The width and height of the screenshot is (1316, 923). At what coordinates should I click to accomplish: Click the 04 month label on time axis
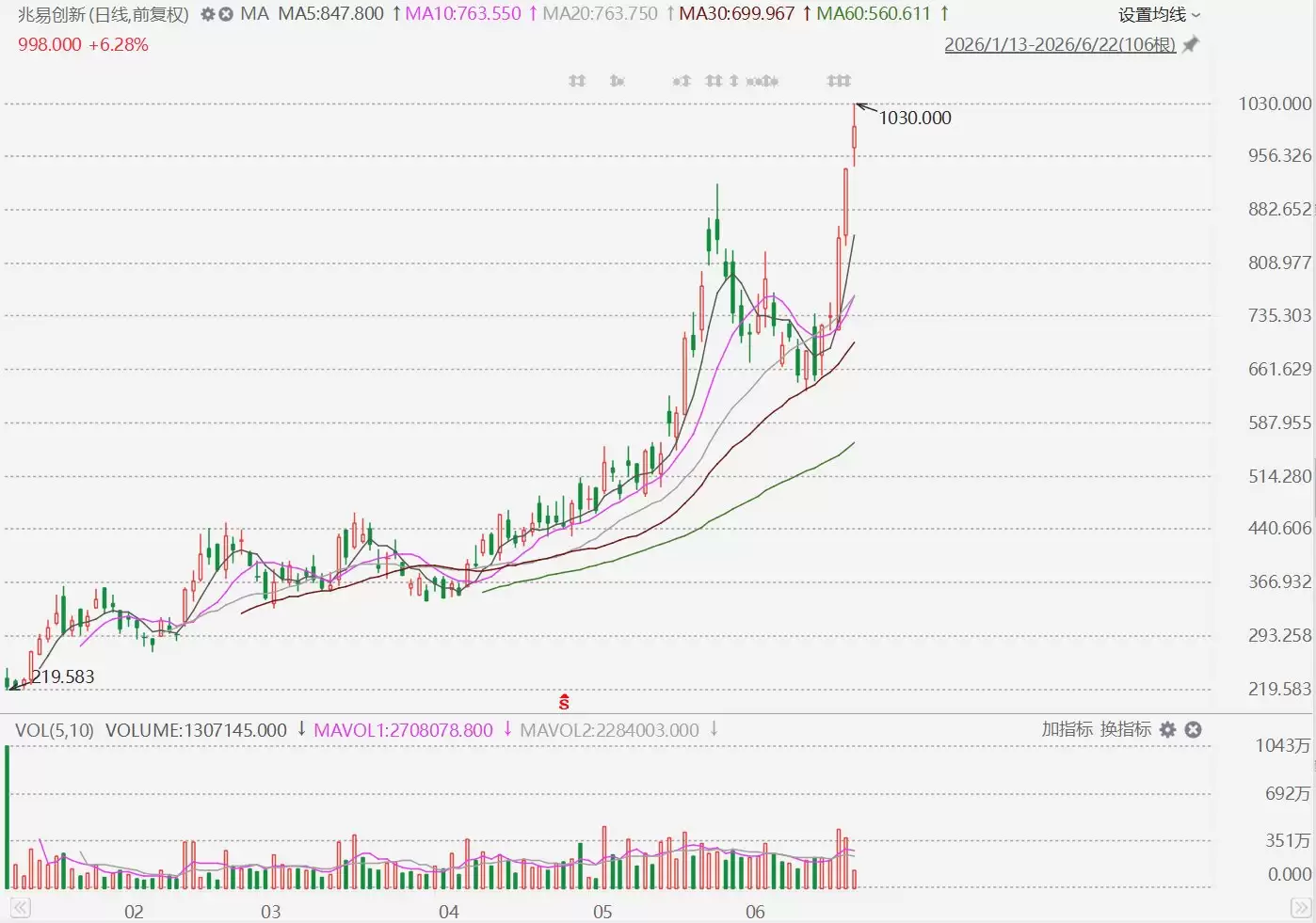(449, 912)
